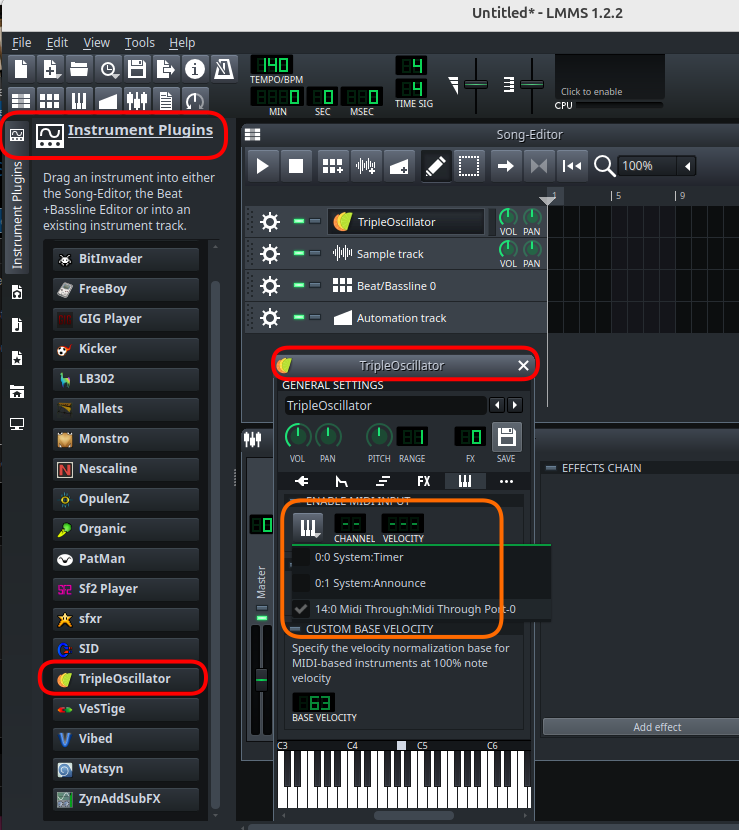Open TripleOscillator track settings gear
739x830 pixels.
tap(270, 222)
